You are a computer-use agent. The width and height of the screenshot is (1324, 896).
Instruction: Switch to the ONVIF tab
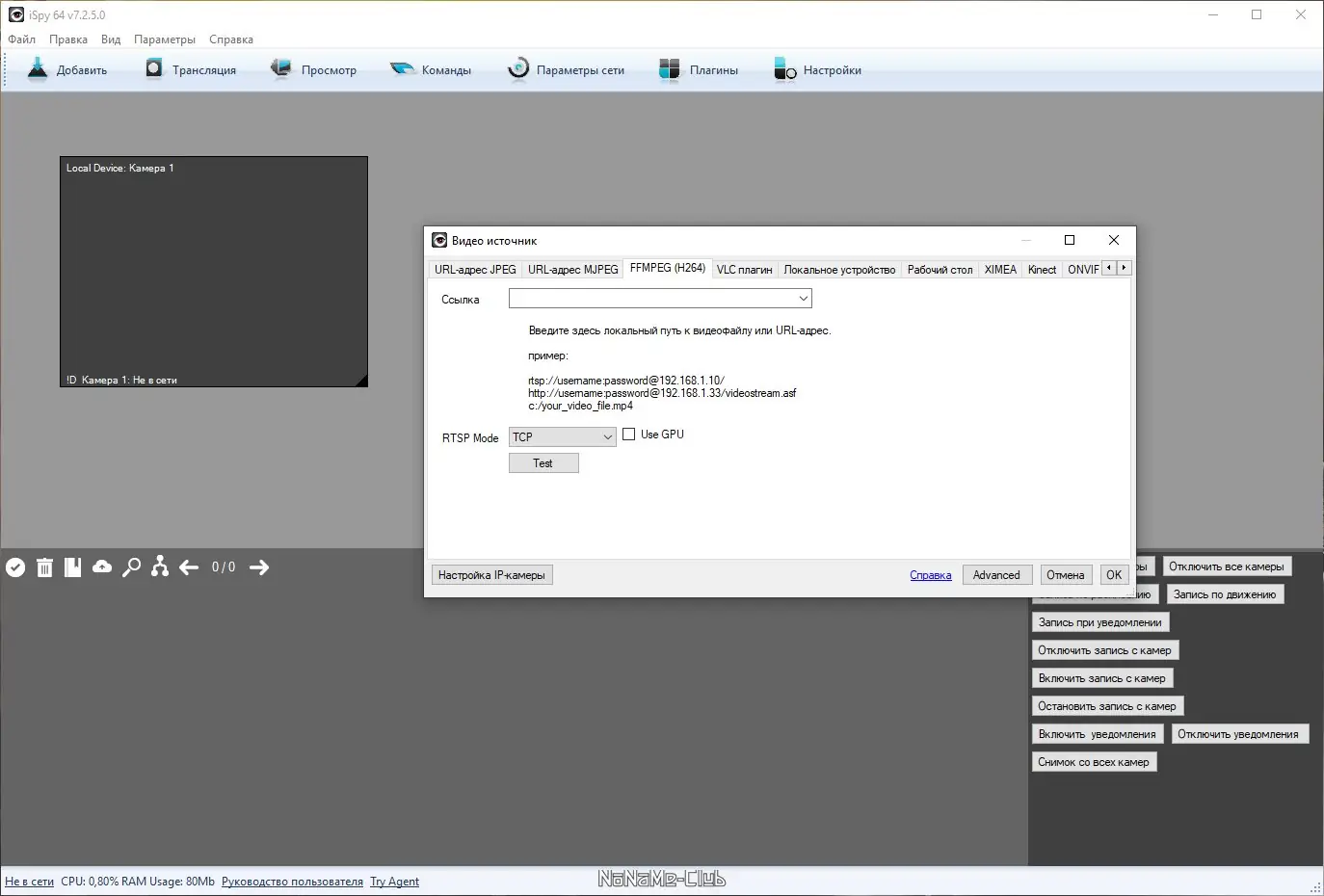(1083, 270)
